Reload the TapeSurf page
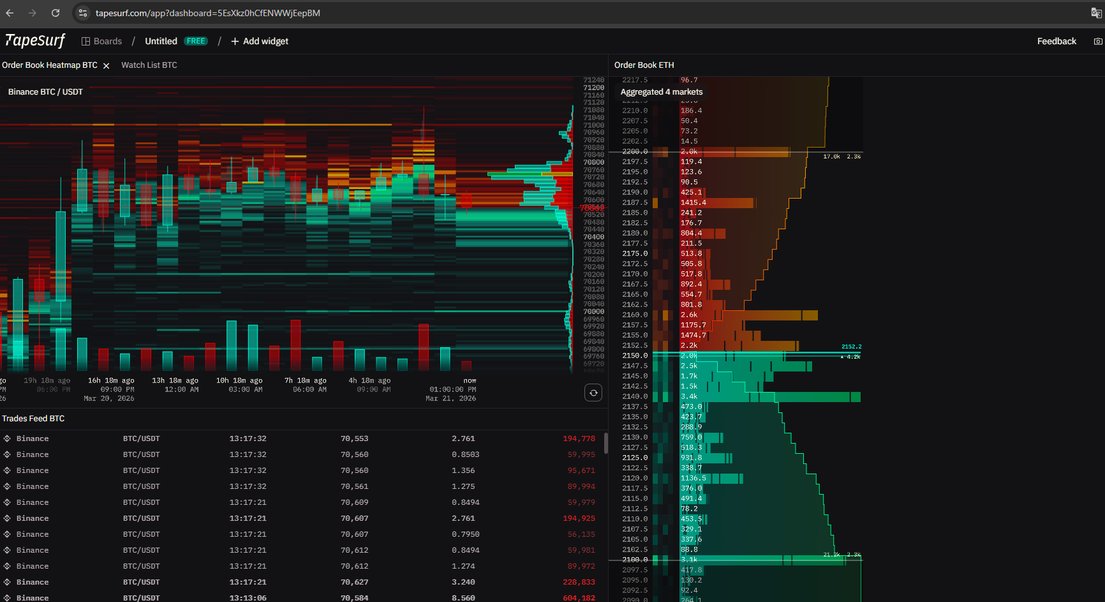Screen dimensions: 1105x602 tap(55, 13)
